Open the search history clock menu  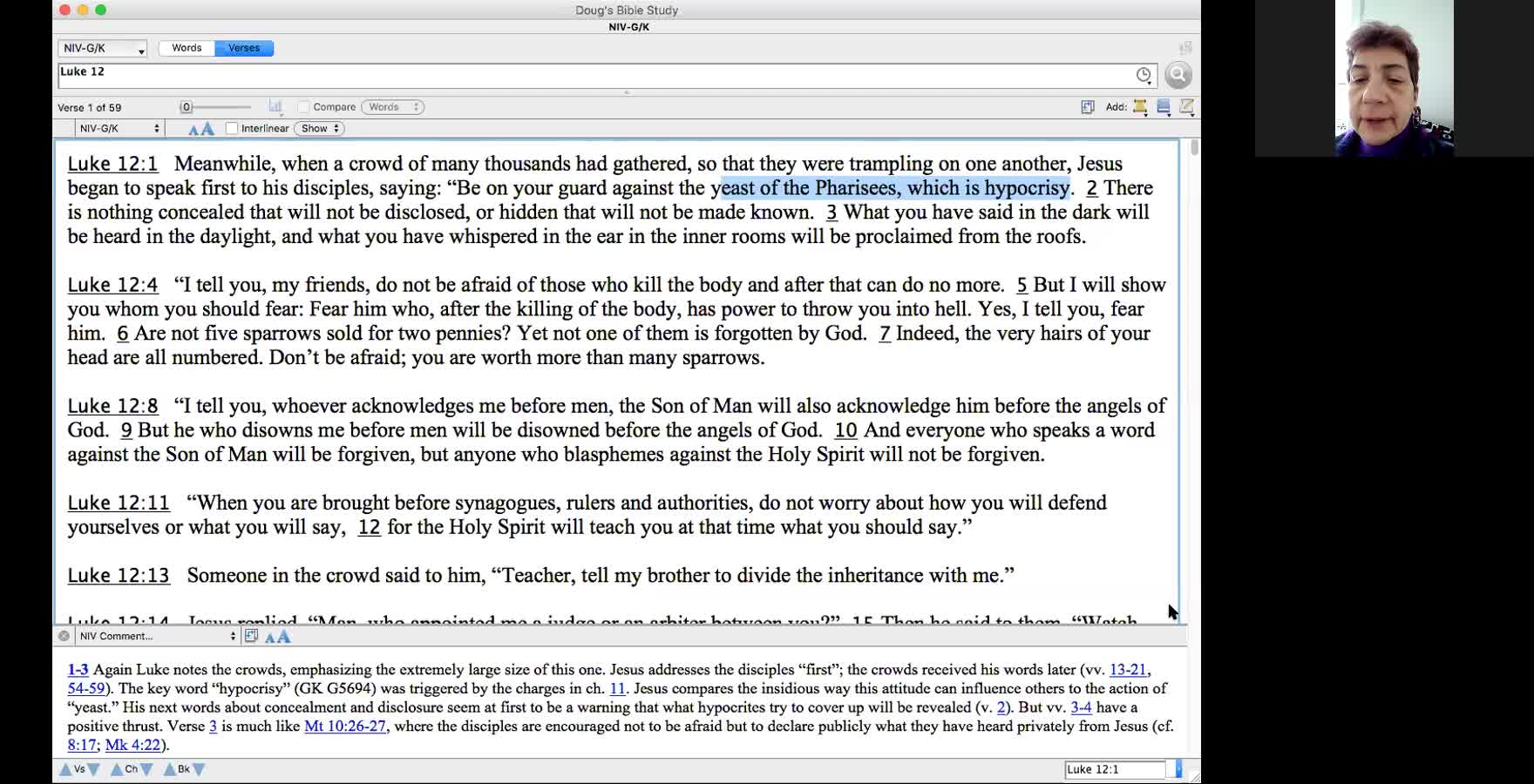[x=1144, y=75]
